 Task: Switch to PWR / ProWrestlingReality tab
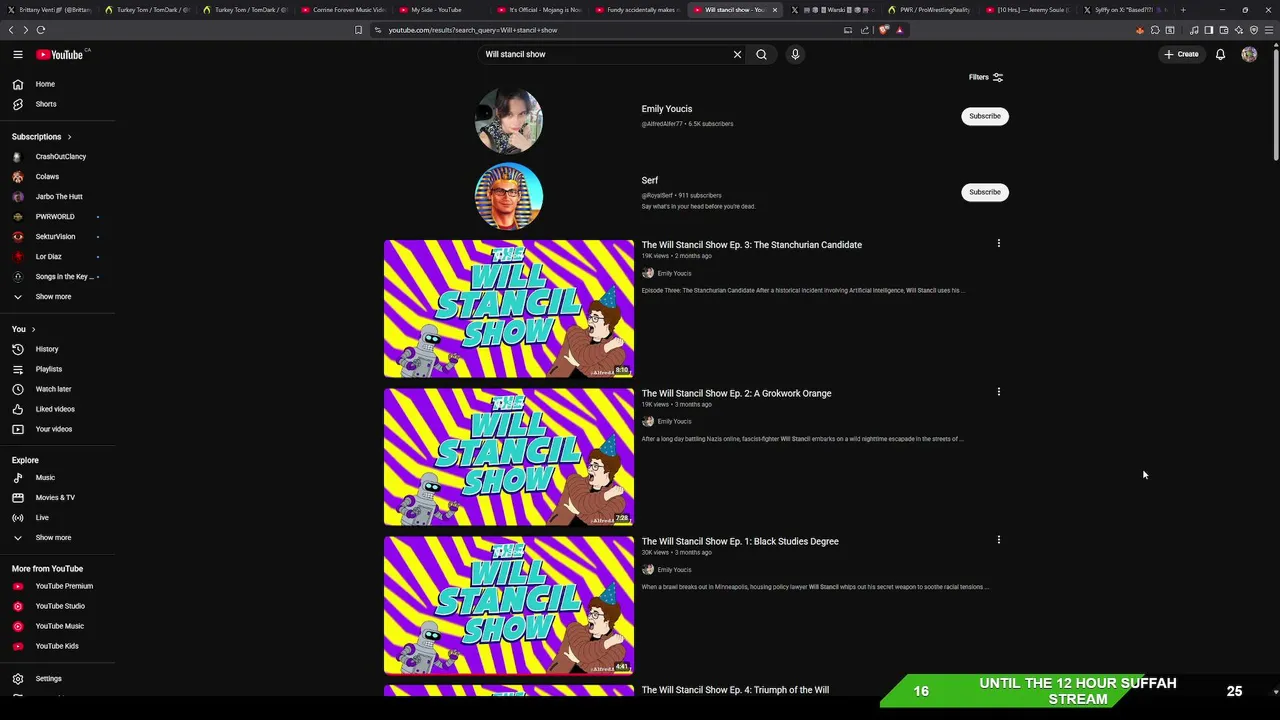point(931,10)
